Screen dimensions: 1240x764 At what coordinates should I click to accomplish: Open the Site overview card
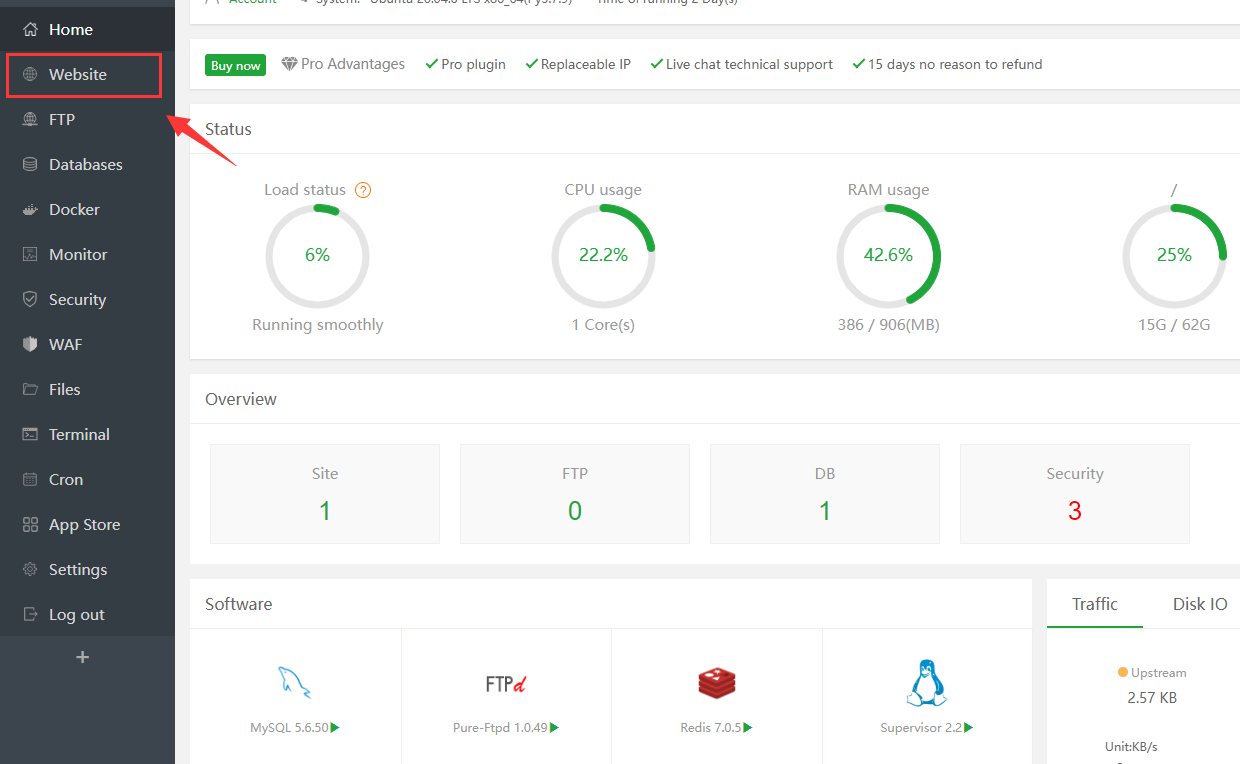pos(324,494)
